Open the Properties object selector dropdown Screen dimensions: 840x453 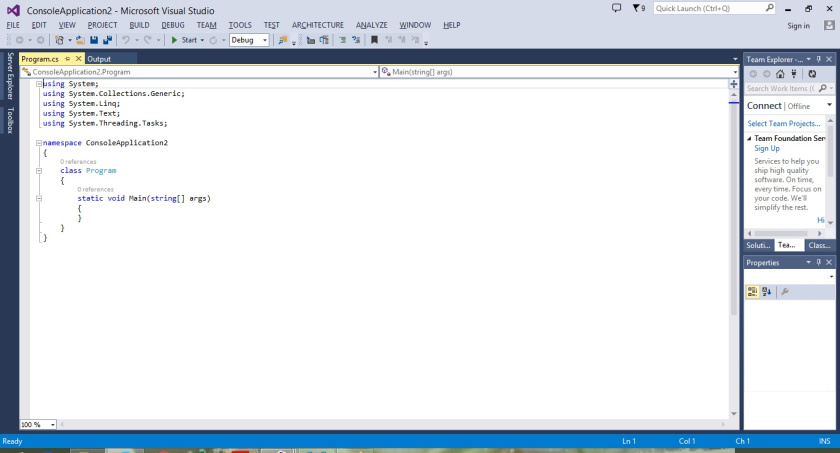[x=831, y=277]
